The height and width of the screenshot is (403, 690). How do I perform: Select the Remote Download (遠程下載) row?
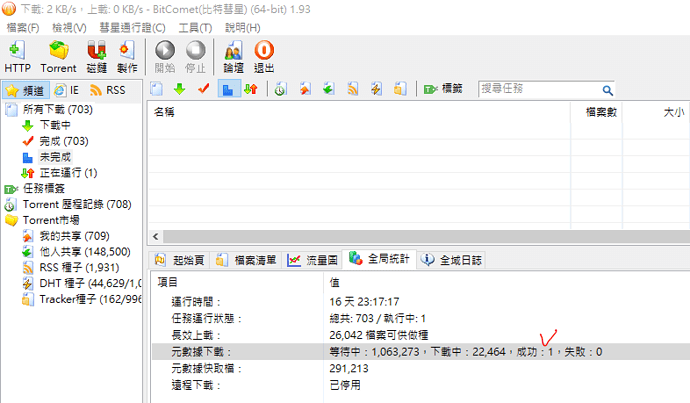point(421,385)
